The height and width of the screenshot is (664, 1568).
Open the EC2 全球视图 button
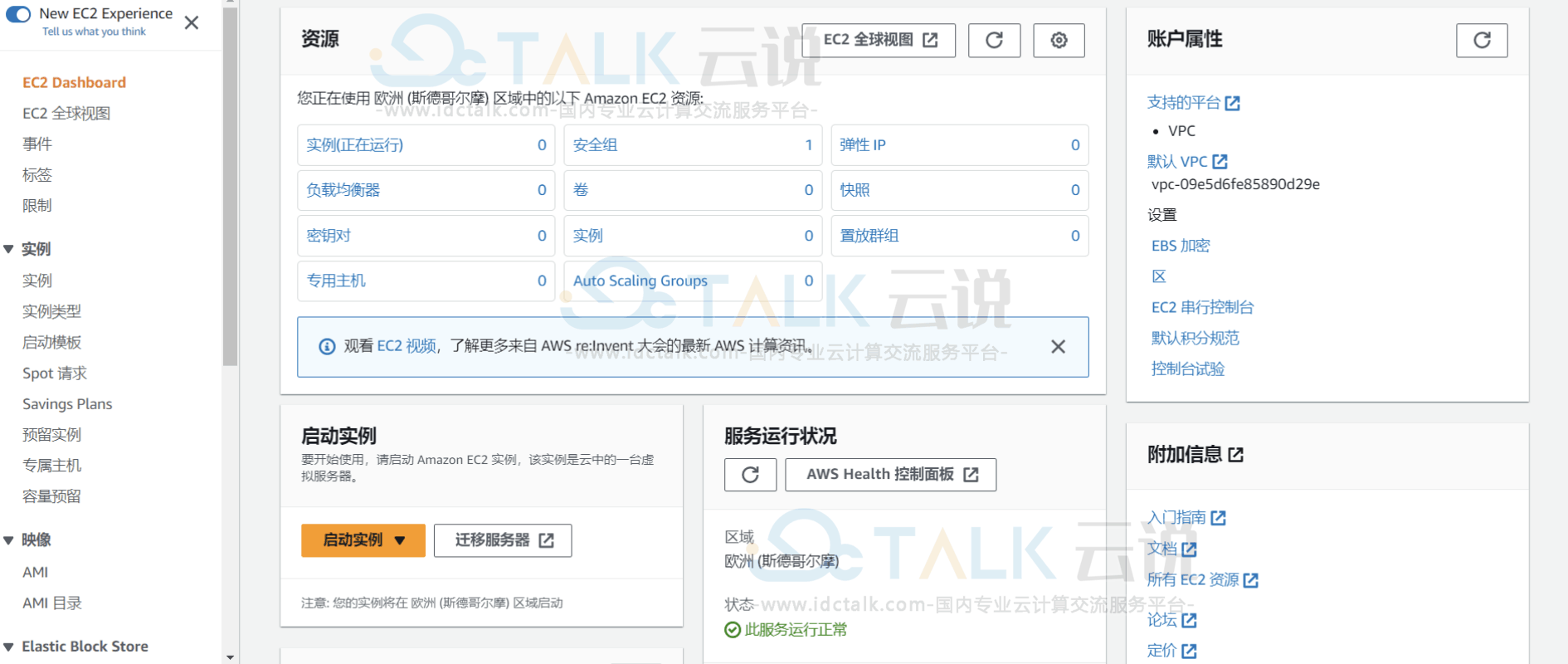(x=879, y=40)
